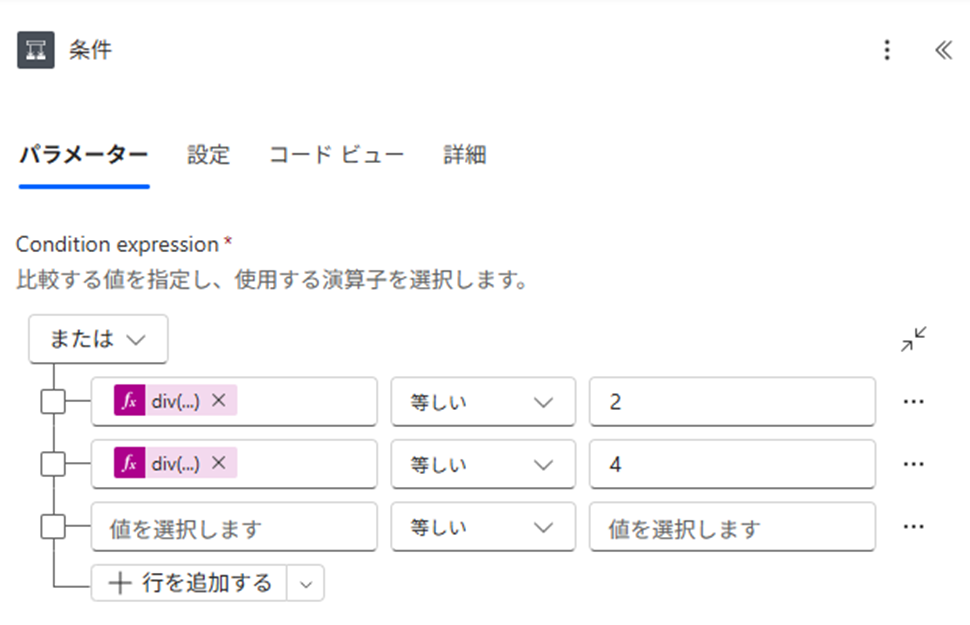Check the first condition row checkbox
Image resolution: width=970 pixels, height=625 pixels.
(53, 401)
